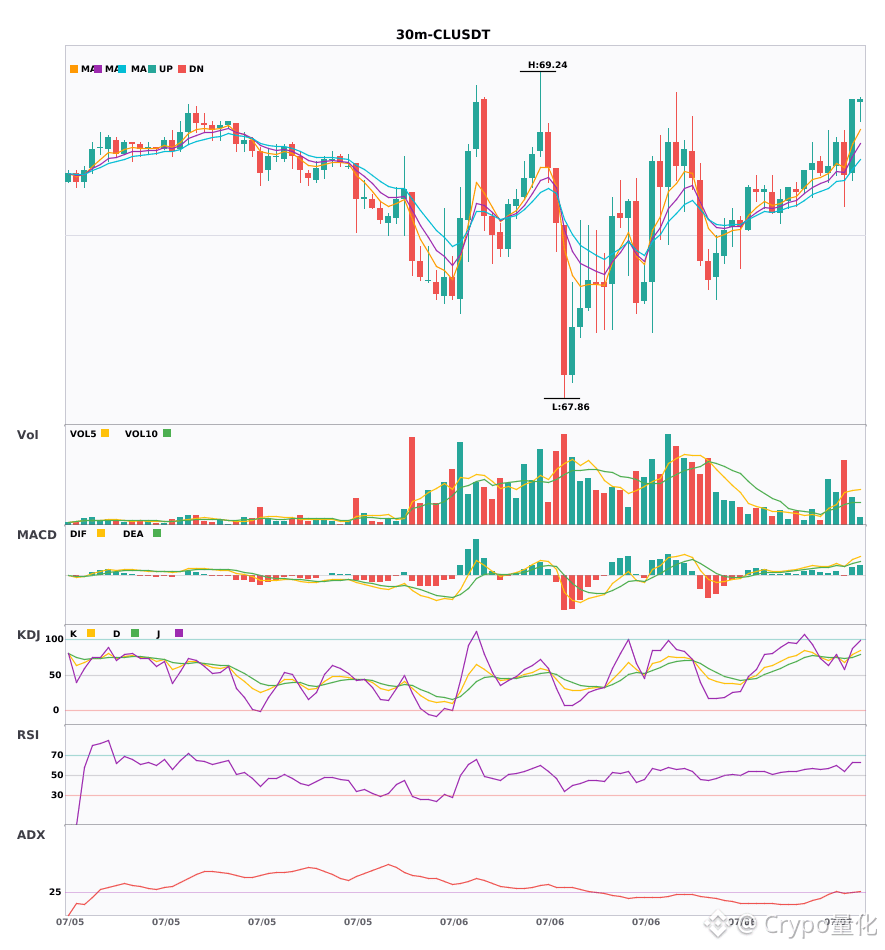
Task: Click the UP legend text
Action: (166, 69)
